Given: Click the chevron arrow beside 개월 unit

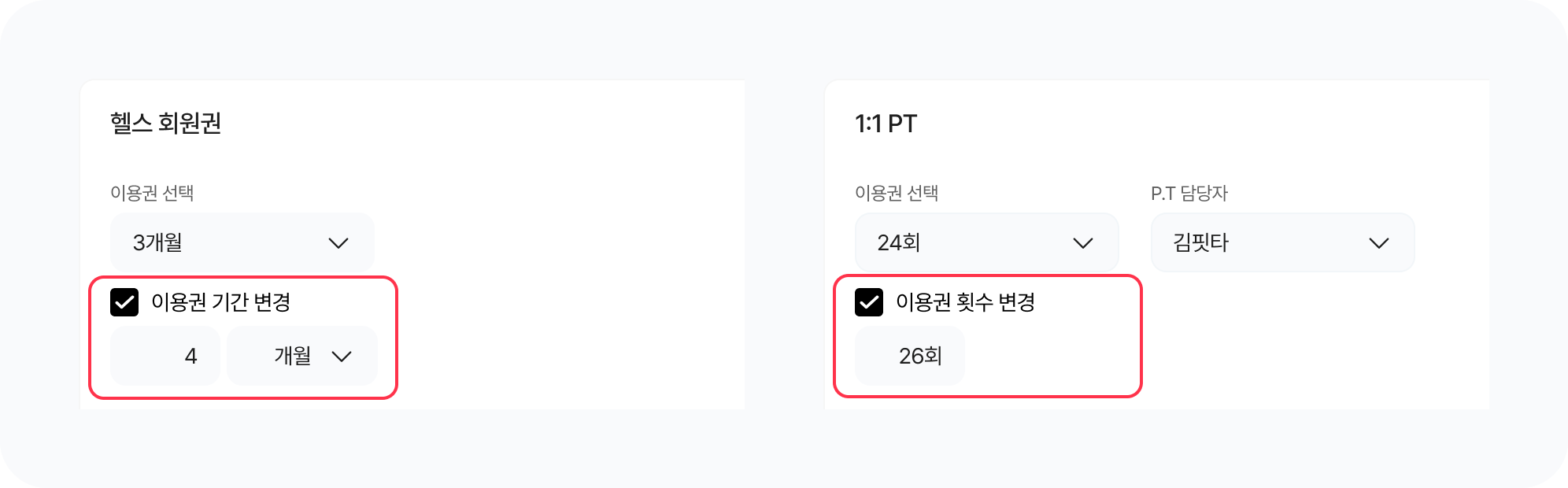Looking at the screenshot, I should click(x=342, y=357).
